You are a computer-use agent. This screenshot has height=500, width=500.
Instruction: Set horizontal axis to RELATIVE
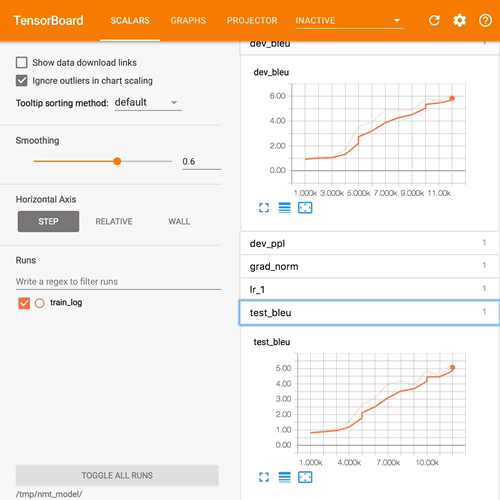pyautogui.click(x=114, y=221)
